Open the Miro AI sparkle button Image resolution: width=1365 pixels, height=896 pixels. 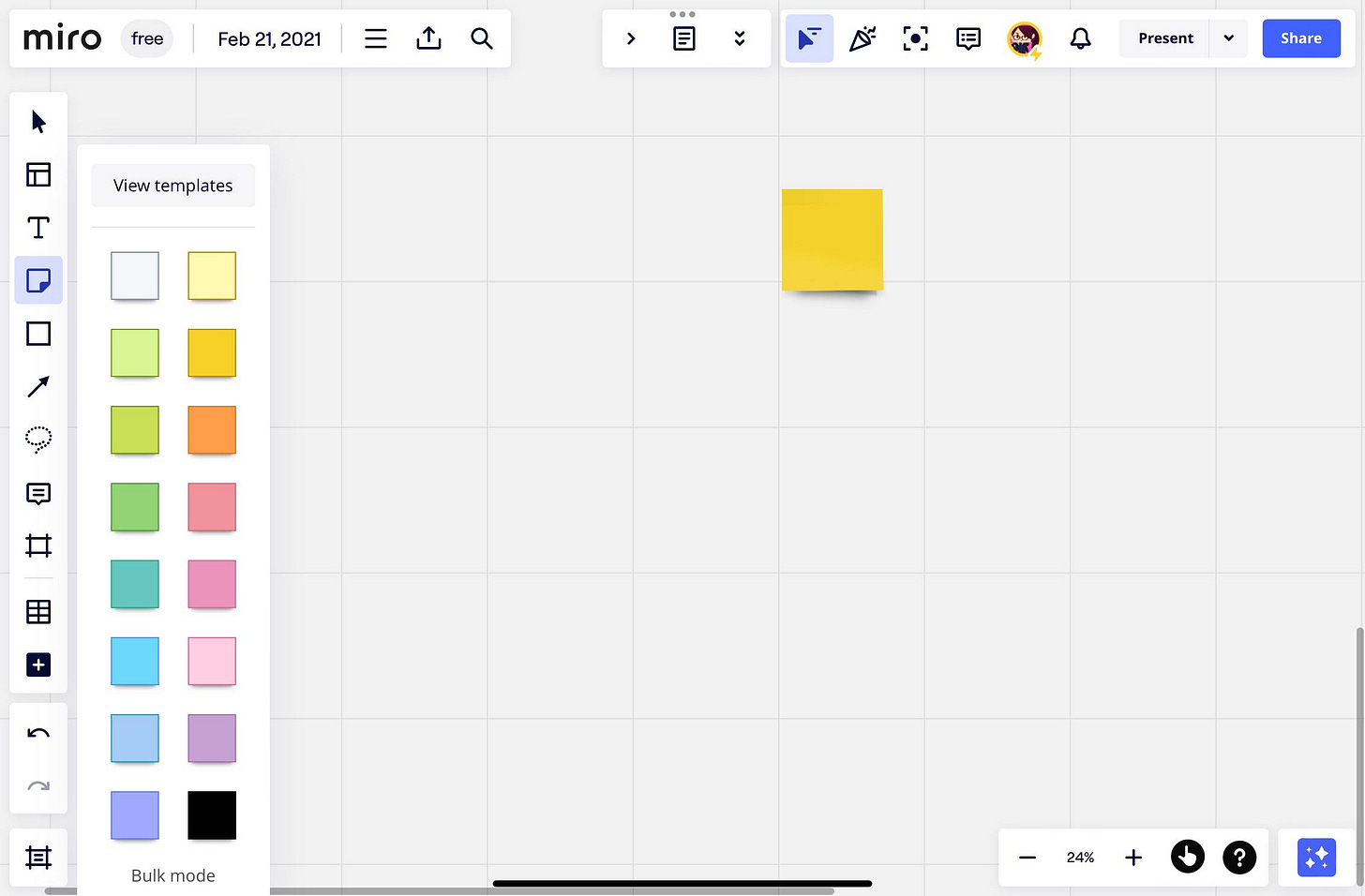pyautogui.click(x=1316, y=857)
